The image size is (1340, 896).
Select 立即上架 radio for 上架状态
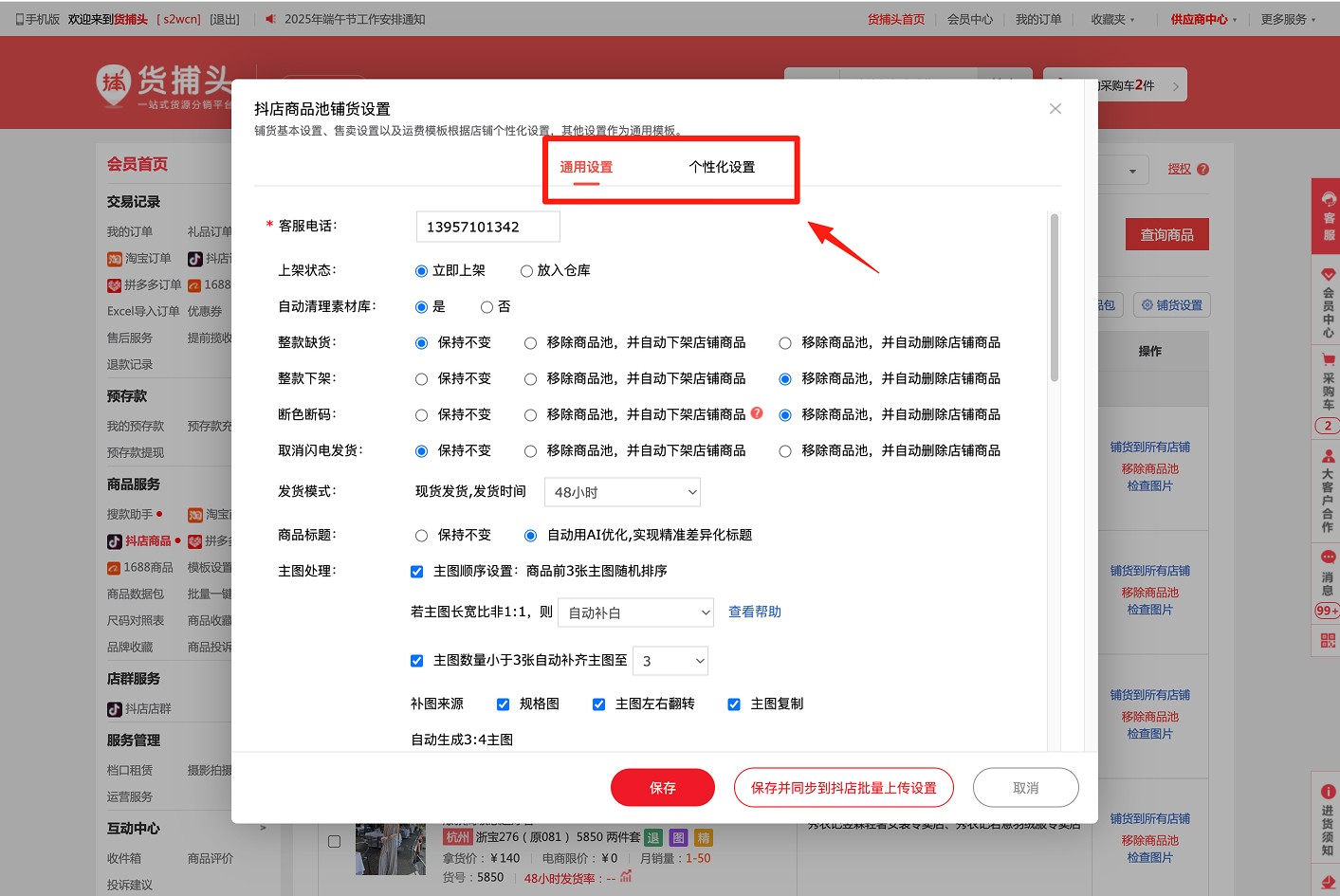421,271
